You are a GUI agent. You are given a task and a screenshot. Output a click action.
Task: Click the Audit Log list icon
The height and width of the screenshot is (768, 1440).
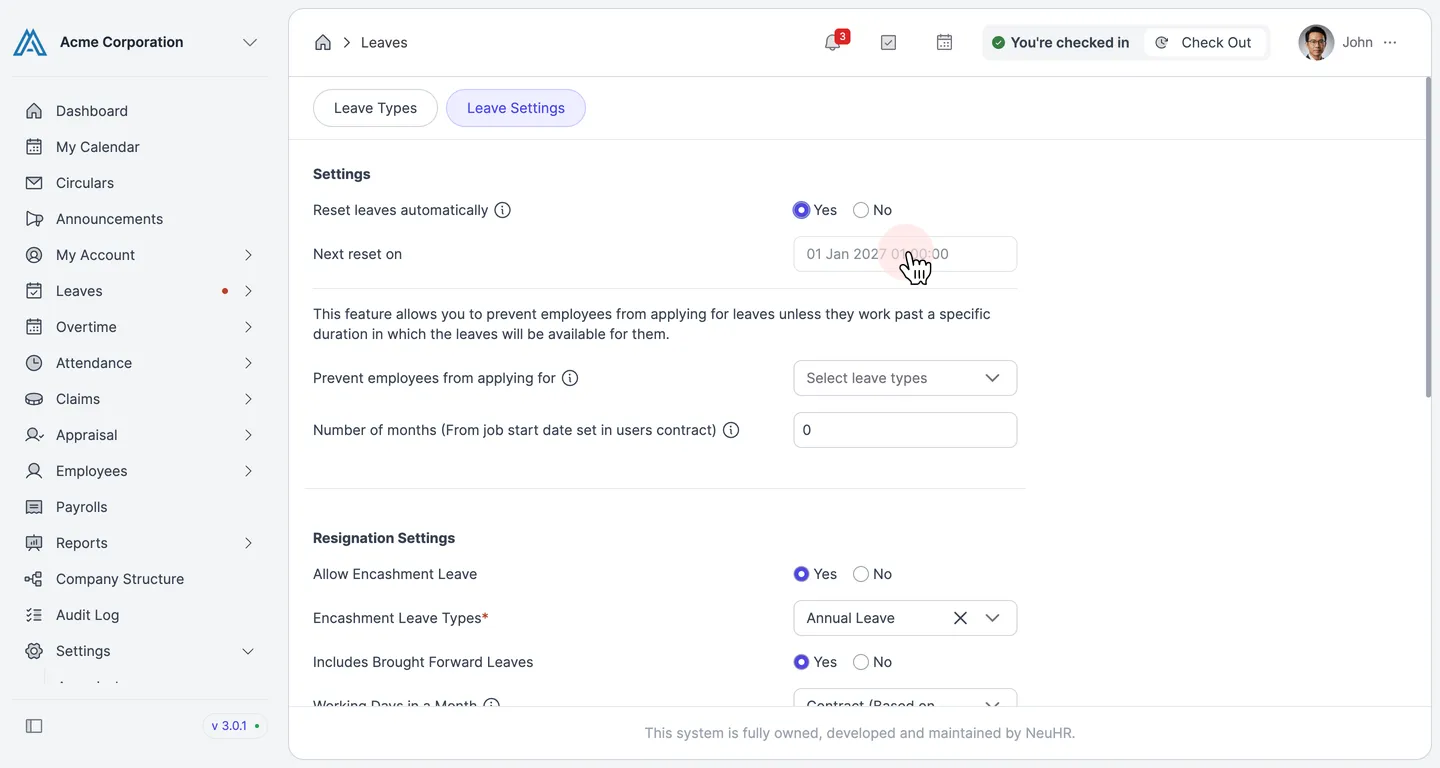(34, 615)
